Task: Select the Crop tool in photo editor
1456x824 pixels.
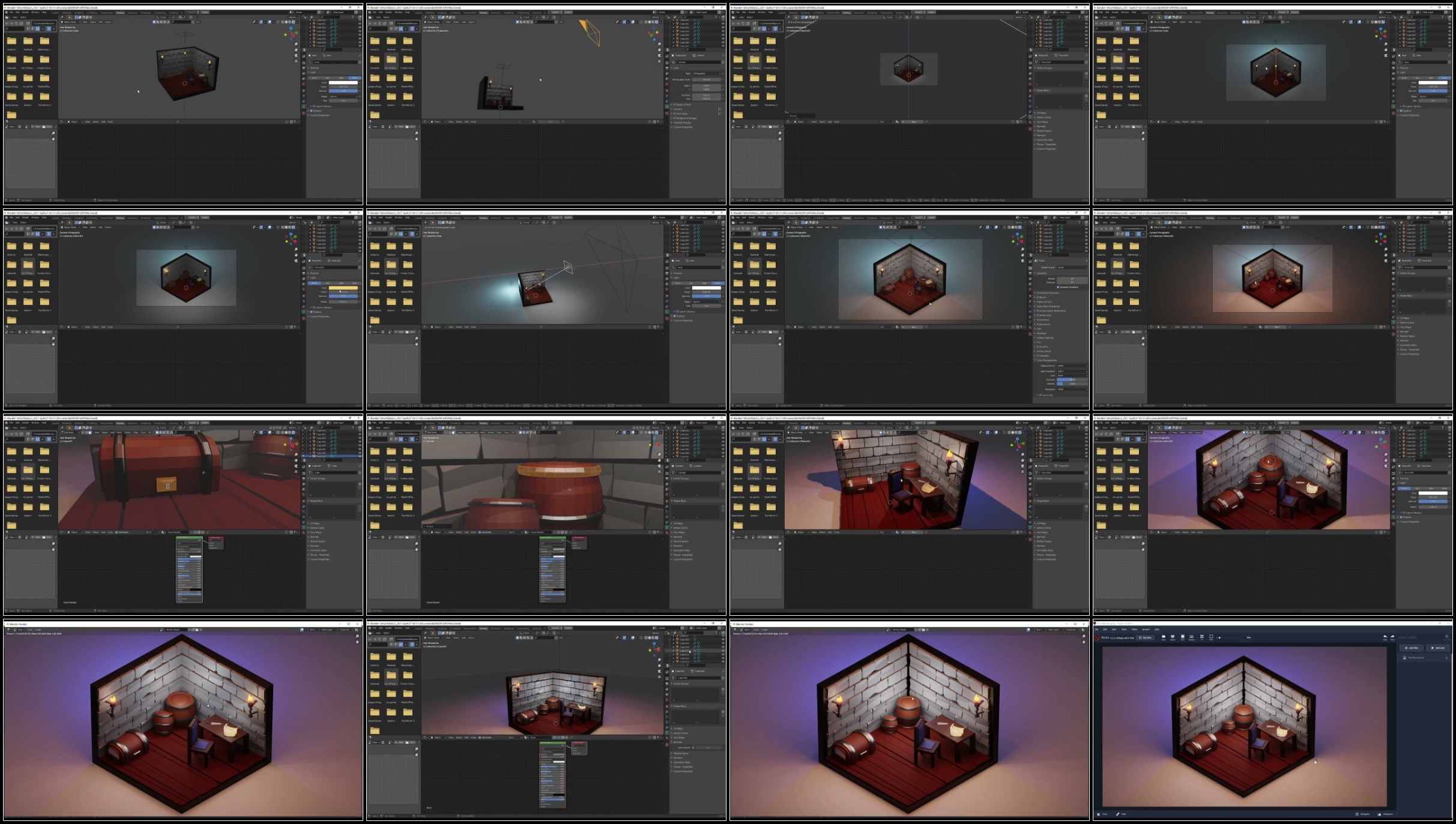Action: pos(1101,814)
